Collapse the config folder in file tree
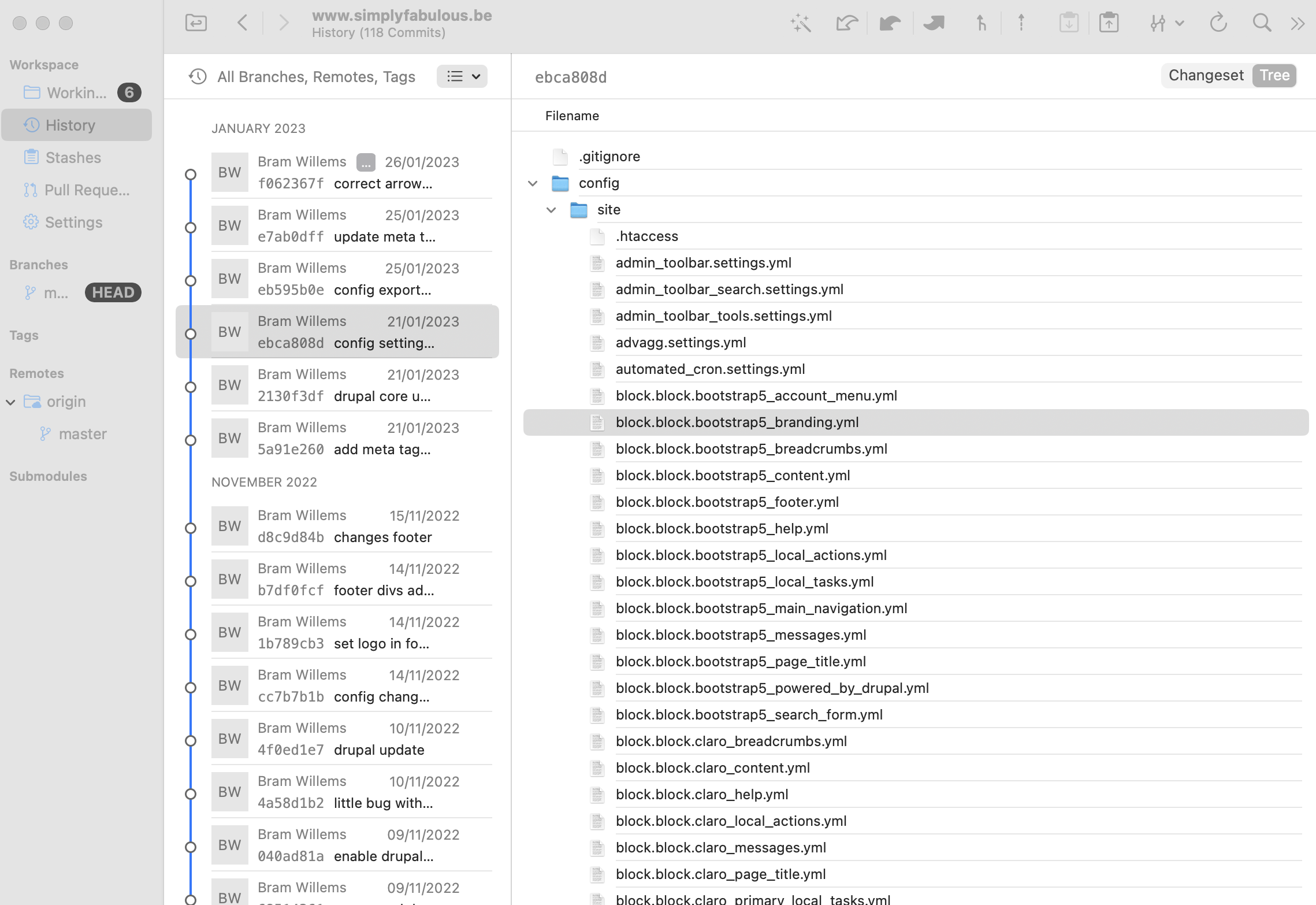 pyautogui.click(x=532, y=183)
